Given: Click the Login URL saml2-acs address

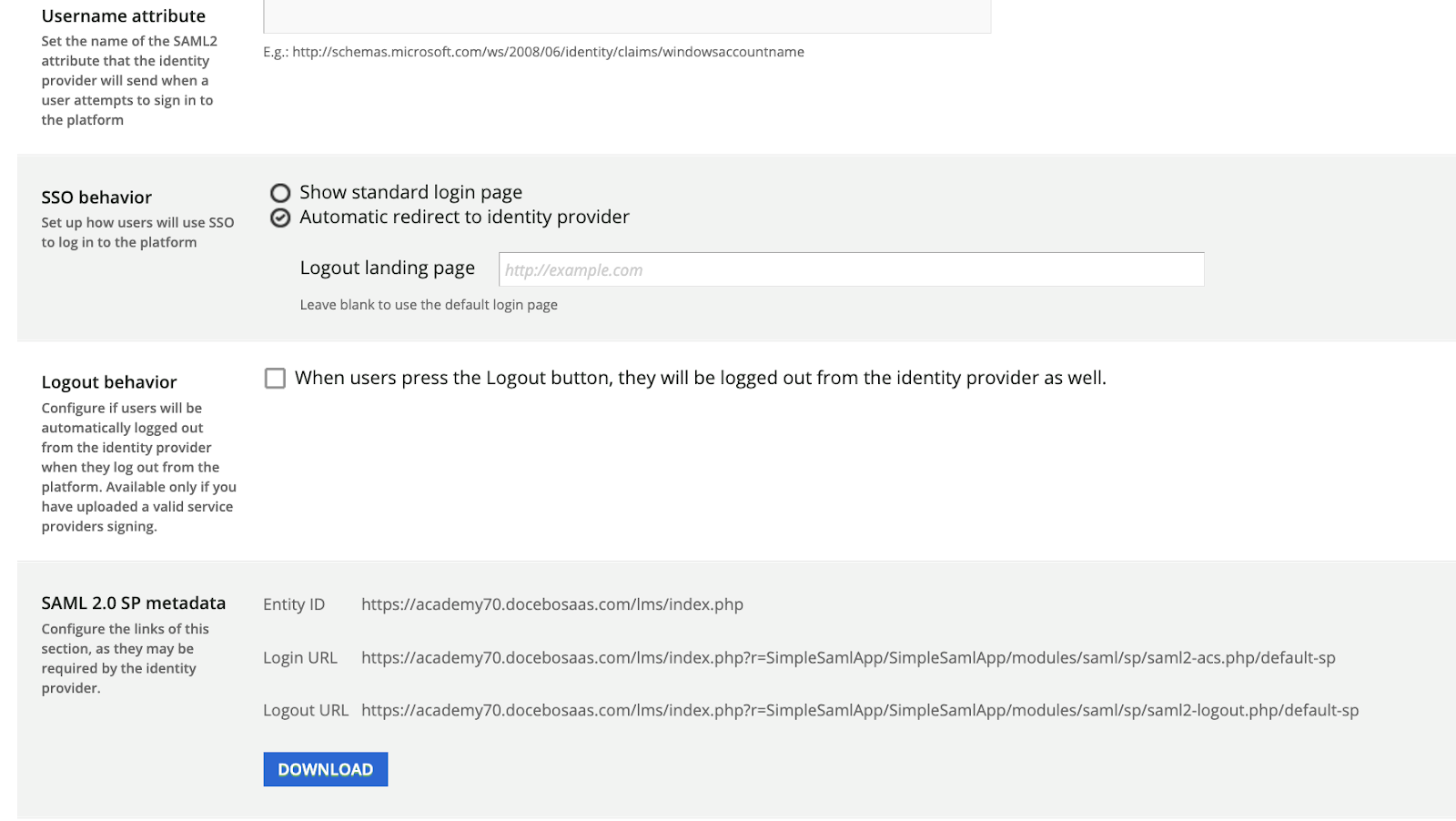Looking at the screenshot, I should 847,658.
